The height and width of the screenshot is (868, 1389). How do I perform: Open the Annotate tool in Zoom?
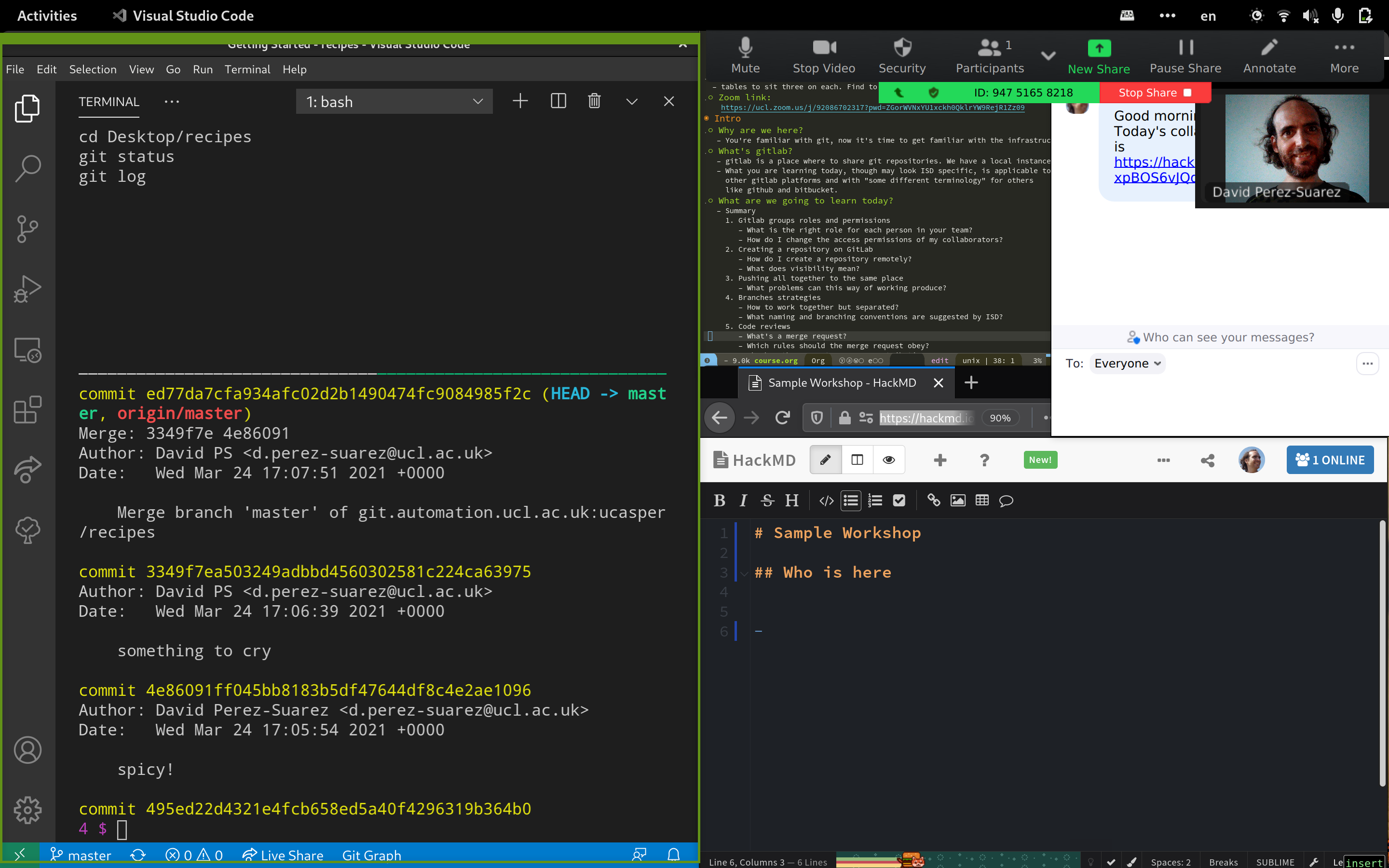coord(1269,55)
